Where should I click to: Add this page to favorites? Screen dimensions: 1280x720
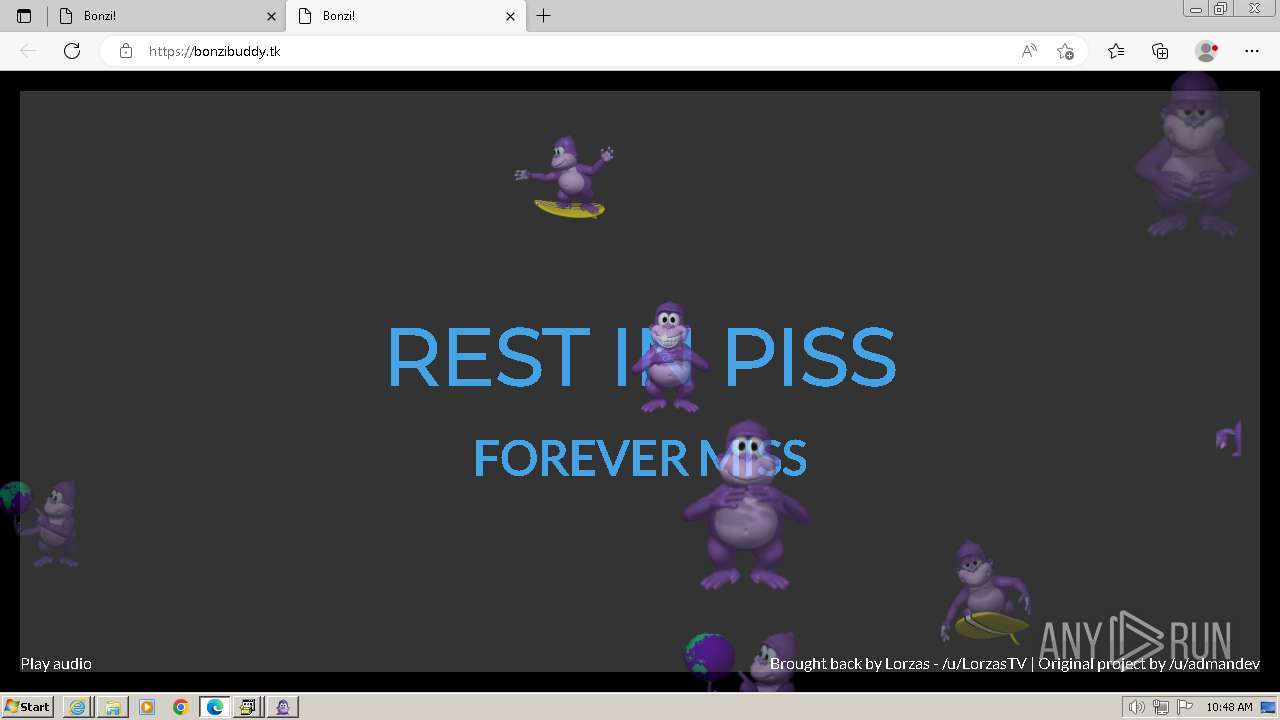pos(1065,51)
